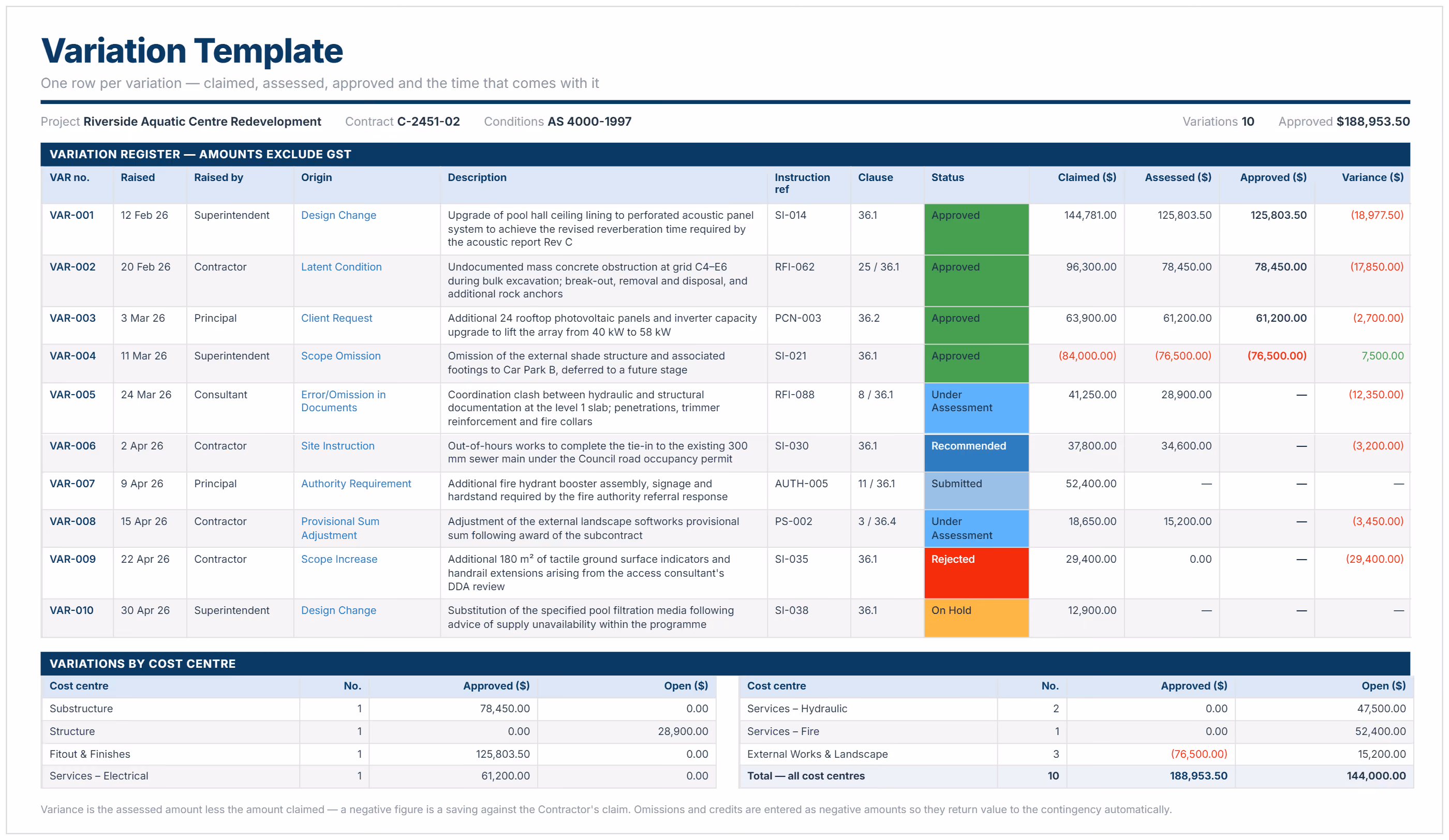The width and height of the screenshot is (1449, 840).
Task: Select the VAR-010 row number
Action: tap(71, 611)
